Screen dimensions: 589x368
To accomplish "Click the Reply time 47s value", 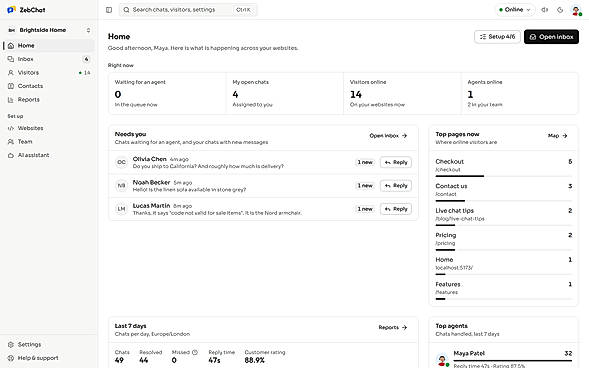I will (214, 360).
